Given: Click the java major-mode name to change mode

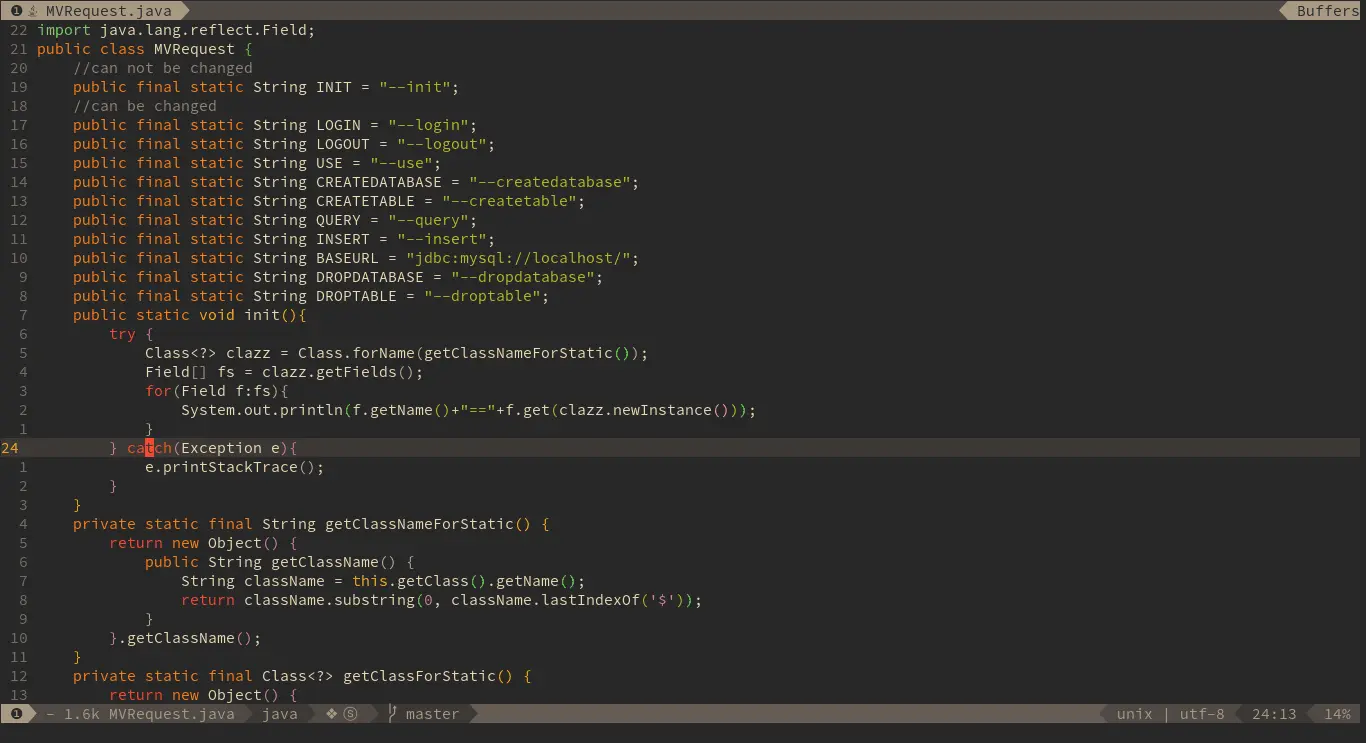Looking at the screenshot, I should pos(280,714).
